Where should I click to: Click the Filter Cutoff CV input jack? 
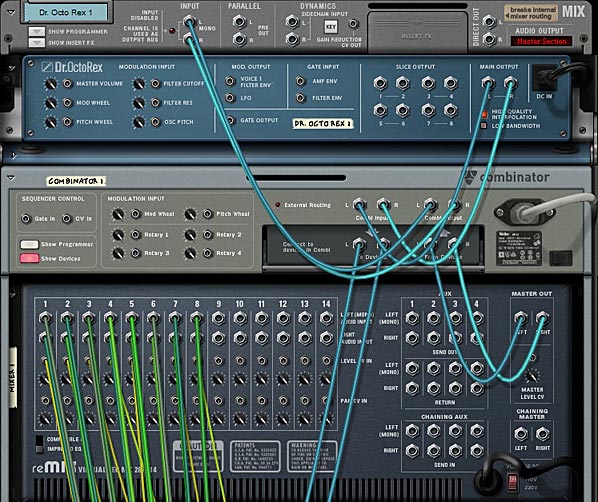[x=155, y=83]
